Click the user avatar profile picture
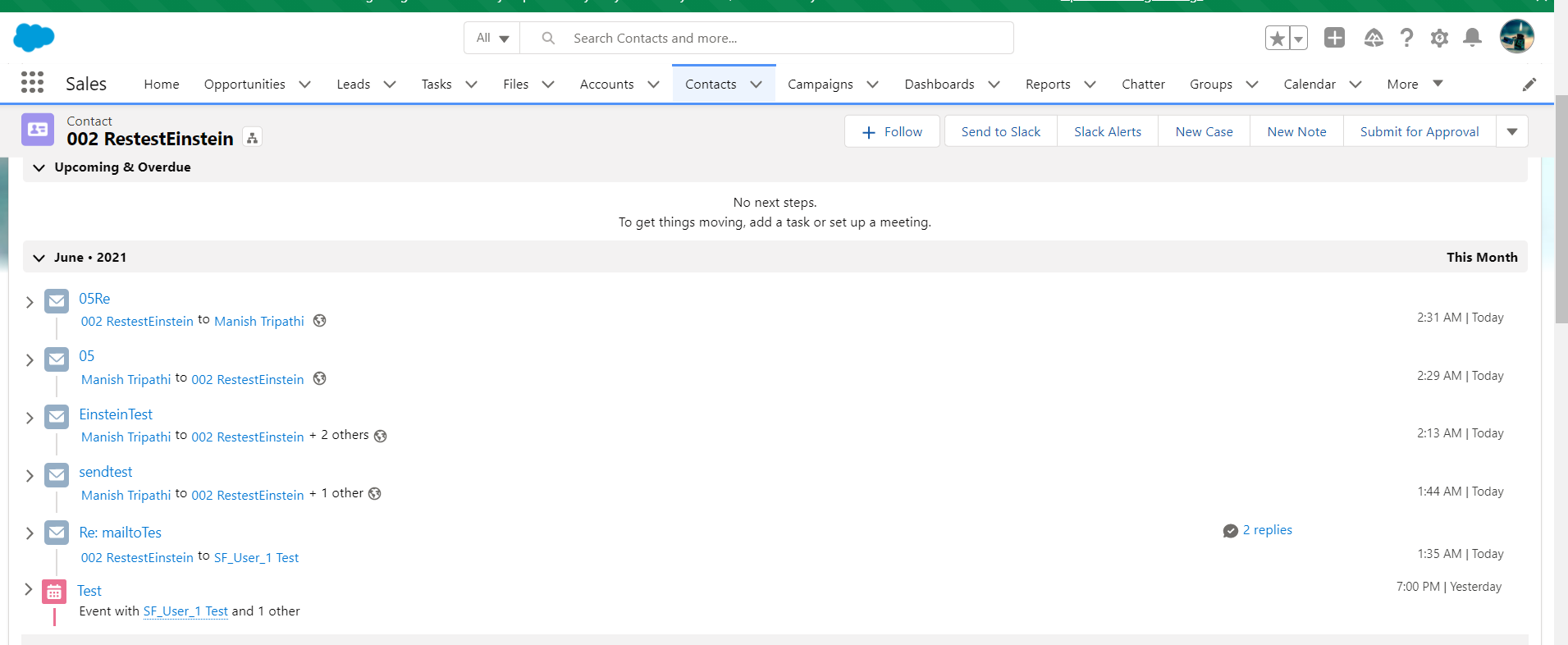This screenshot has width=1568, height=645. tap(1516, 37)
